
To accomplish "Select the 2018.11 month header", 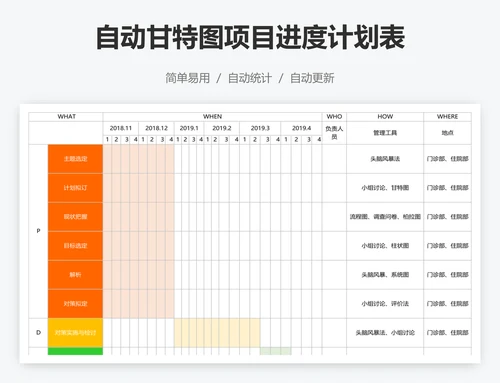I will [x=121, y=128].
